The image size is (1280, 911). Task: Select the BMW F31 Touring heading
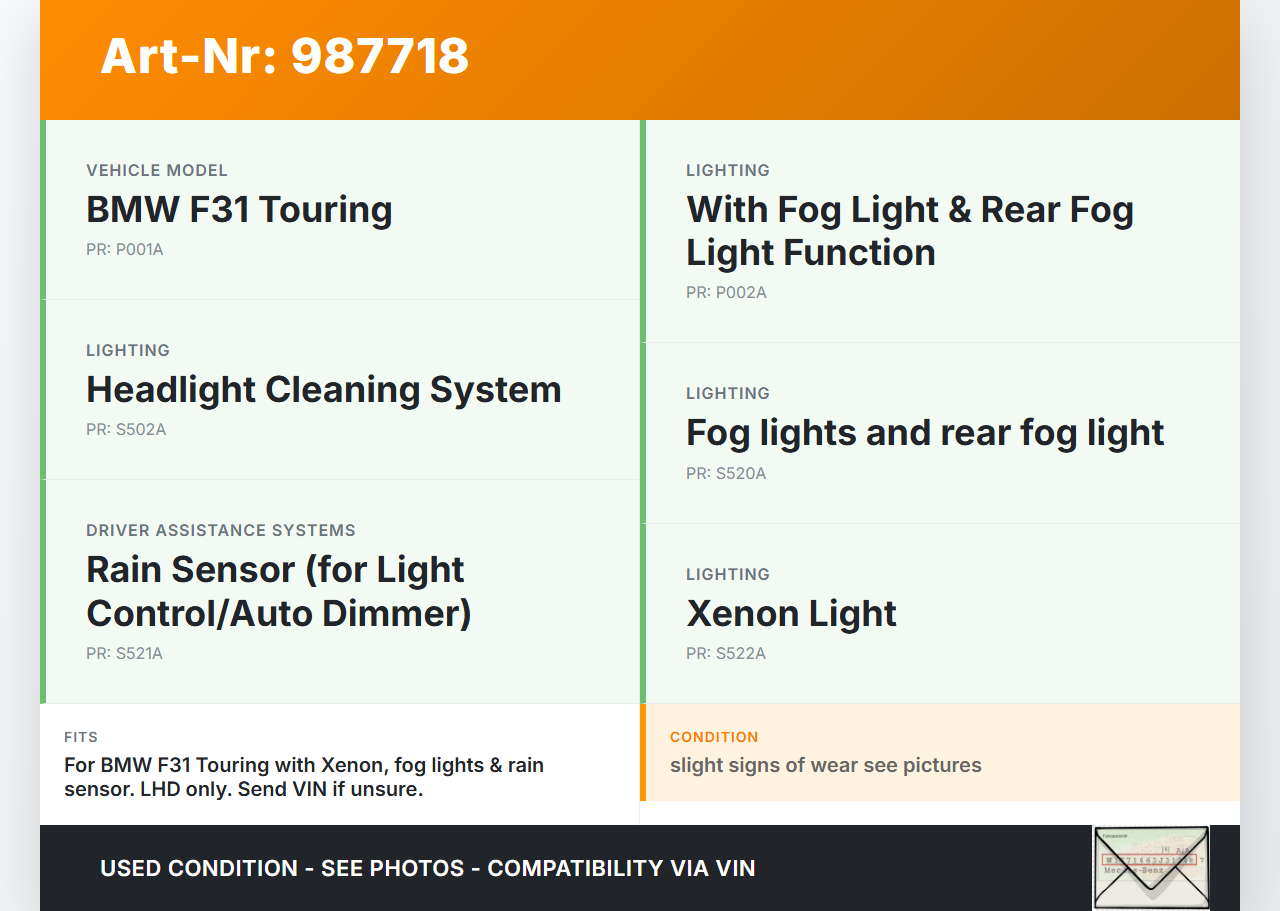(239, 210)
